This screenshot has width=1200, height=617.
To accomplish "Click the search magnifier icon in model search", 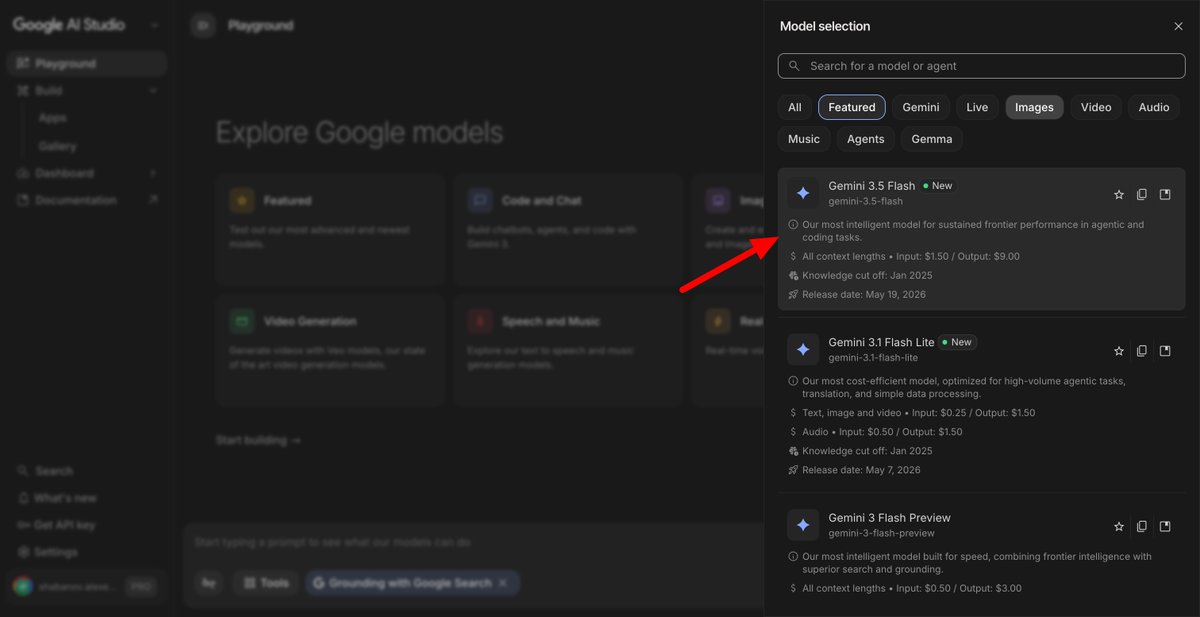I will click(x=794, y=66).
